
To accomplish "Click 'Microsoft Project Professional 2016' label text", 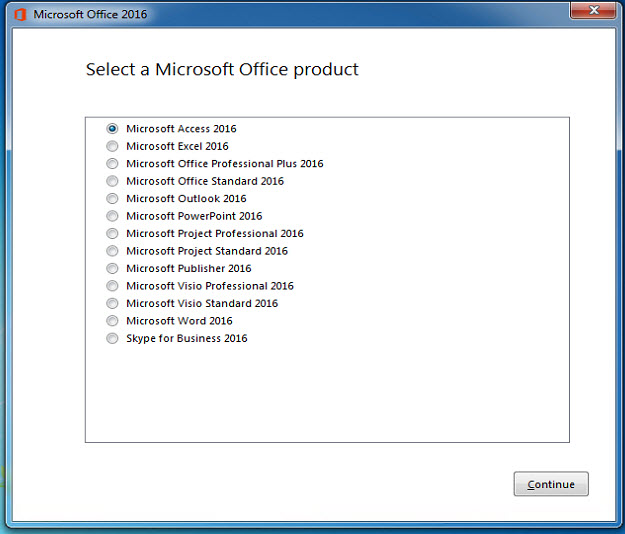I will pos(215,234).
